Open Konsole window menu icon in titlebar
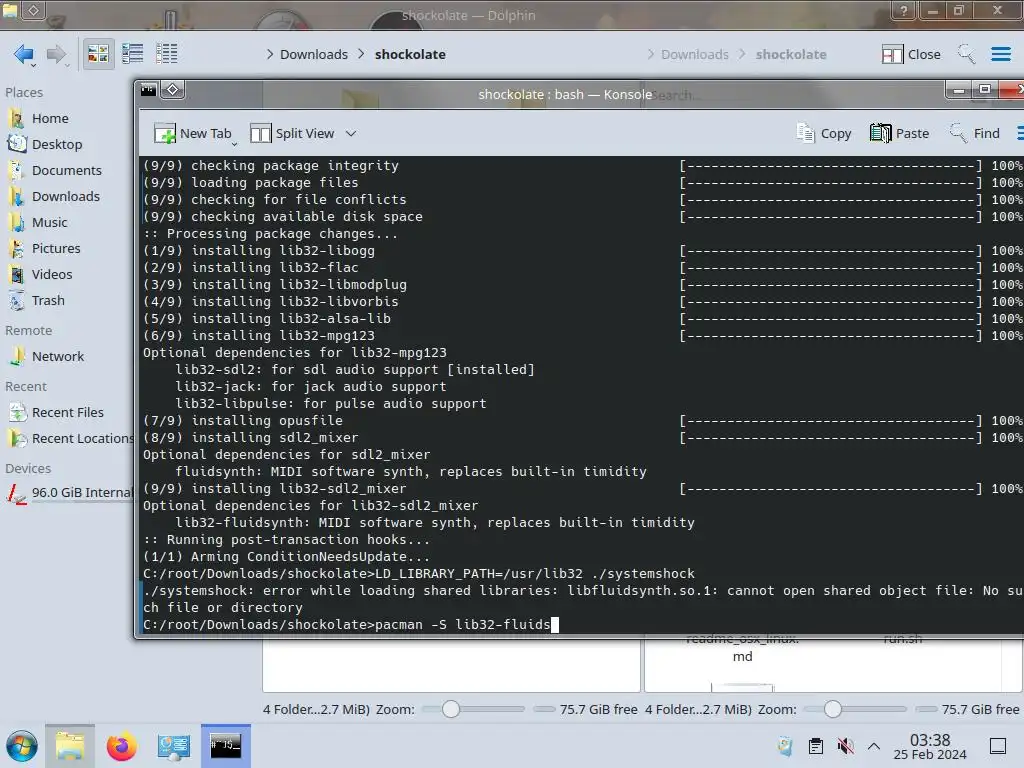 pos(149,89)
